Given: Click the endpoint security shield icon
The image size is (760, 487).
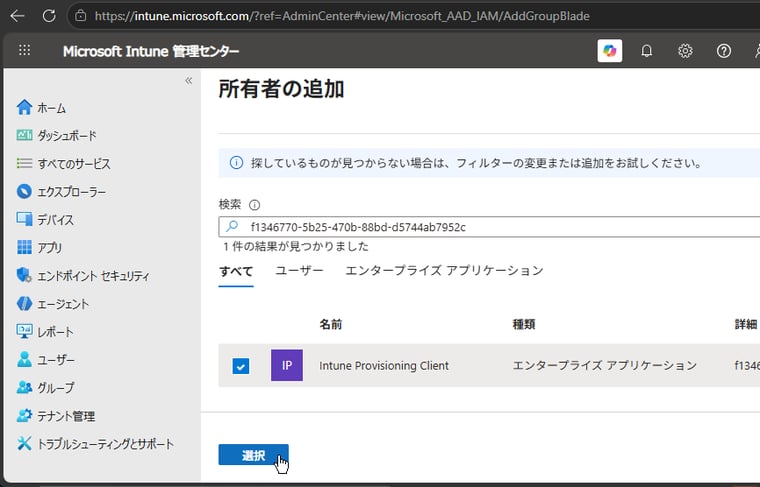Looking at the screenshot, I should [x=24, y=275].
